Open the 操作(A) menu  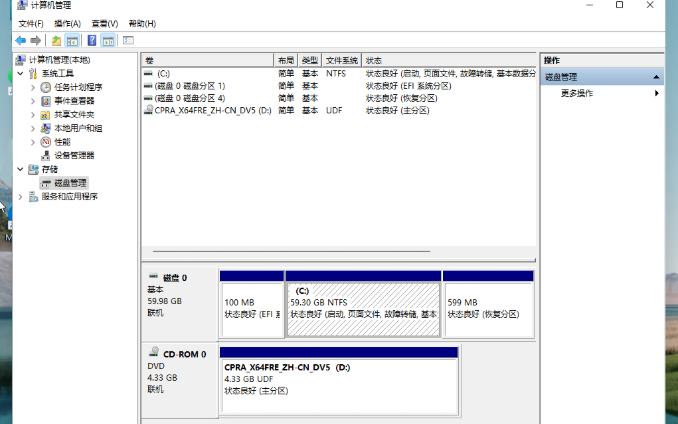pyautogui.click(x=68, y=23)
